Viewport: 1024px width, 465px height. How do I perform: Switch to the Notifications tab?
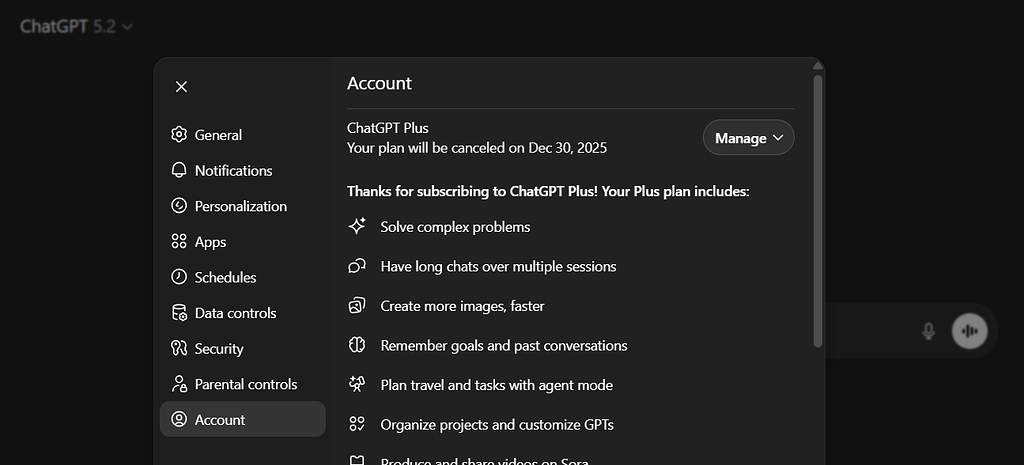click(x=243, y=170)
